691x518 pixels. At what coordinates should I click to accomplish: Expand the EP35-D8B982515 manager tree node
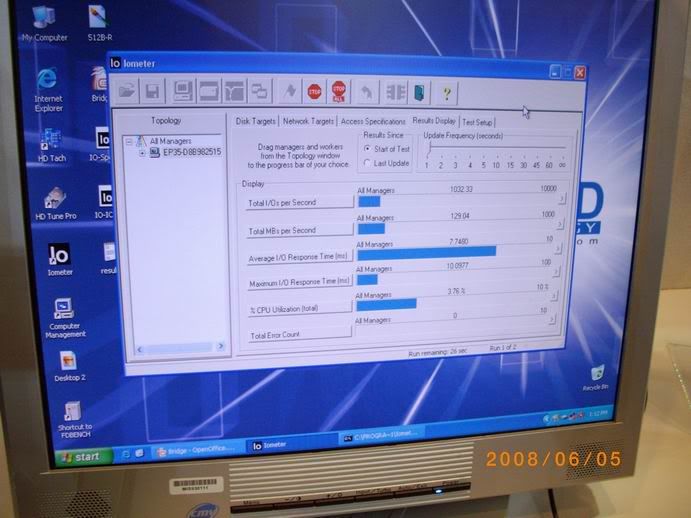pyautogui.click(x=142, y=152)
